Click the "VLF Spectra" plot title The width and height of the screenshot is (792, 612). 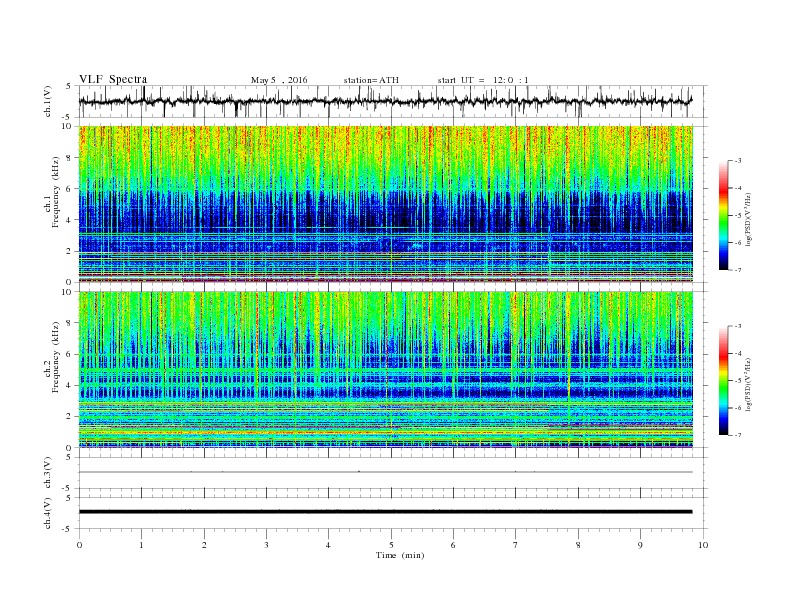[113, 79]
